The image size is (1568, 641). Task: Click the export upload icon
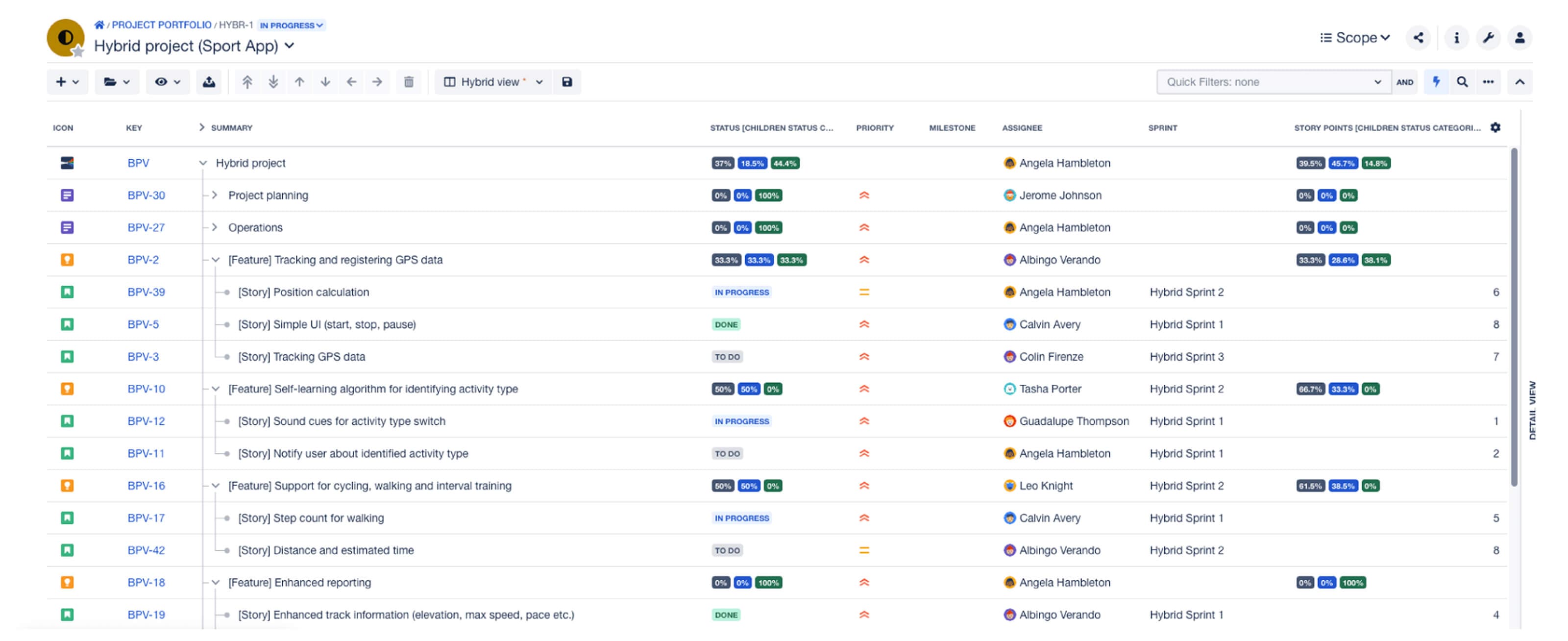click(x=209, y=81)
